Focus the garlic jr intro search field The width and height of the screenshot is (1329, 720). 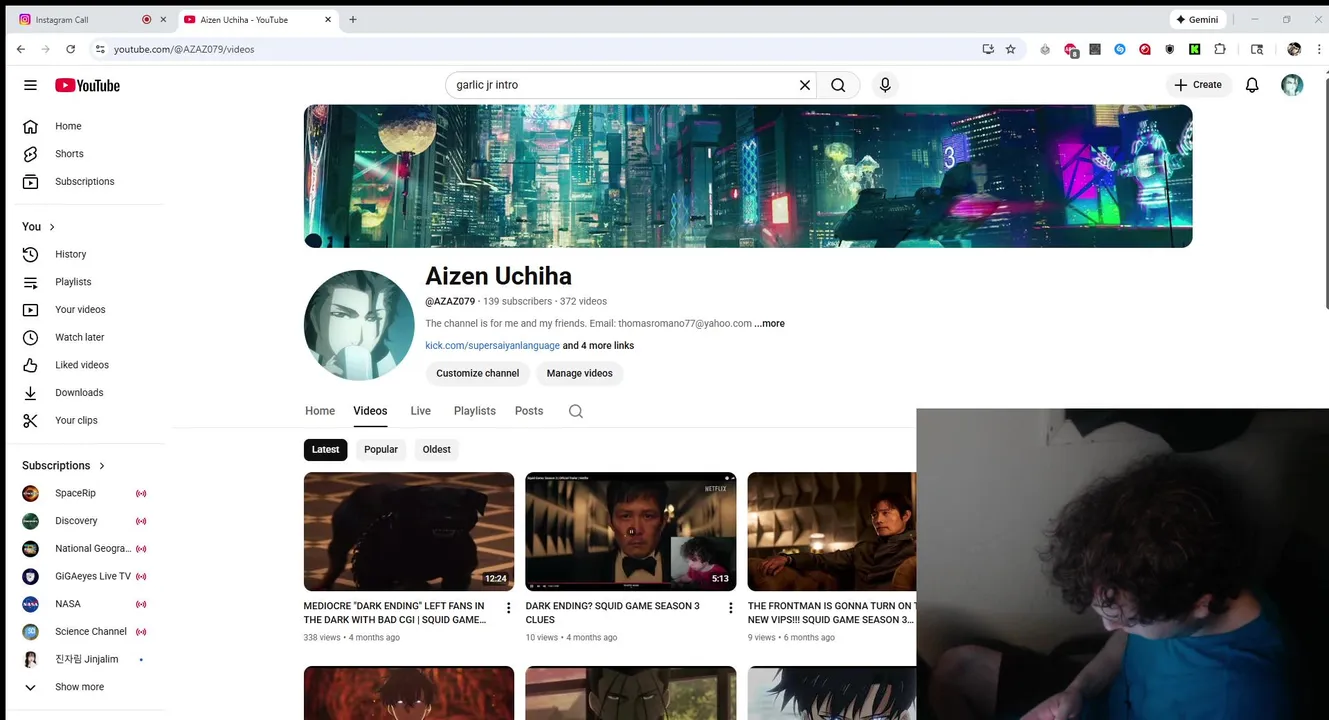(x=620, y=85)
